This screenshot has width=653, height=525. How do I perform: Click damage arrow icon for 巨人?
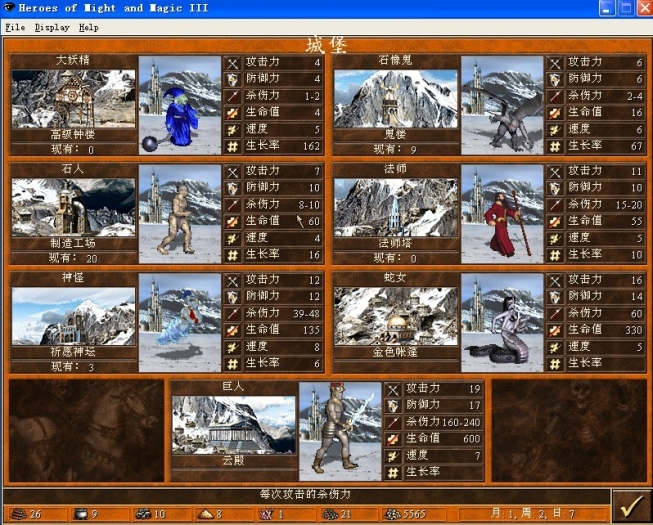[x=393, y=423]
